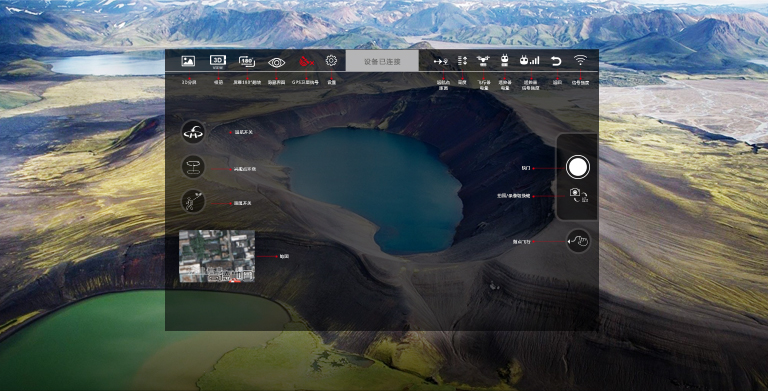The width and height of the screenshot is (768, 391).
Task: Click the return back arrow
Action: pos(556,61)
